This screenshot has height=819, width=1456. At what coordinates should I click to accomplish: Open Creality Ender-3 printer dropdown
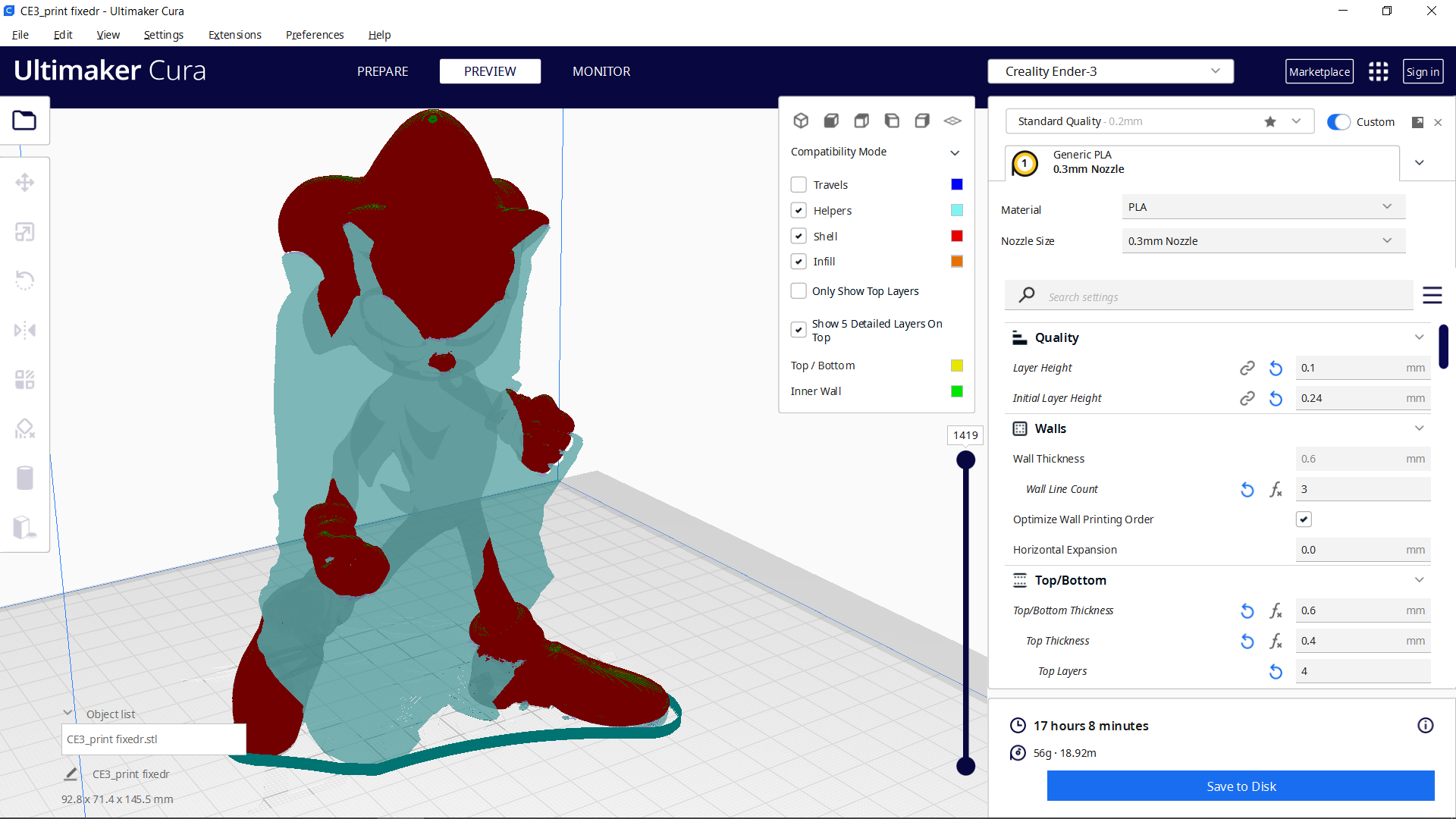(x=1110, y=71)
